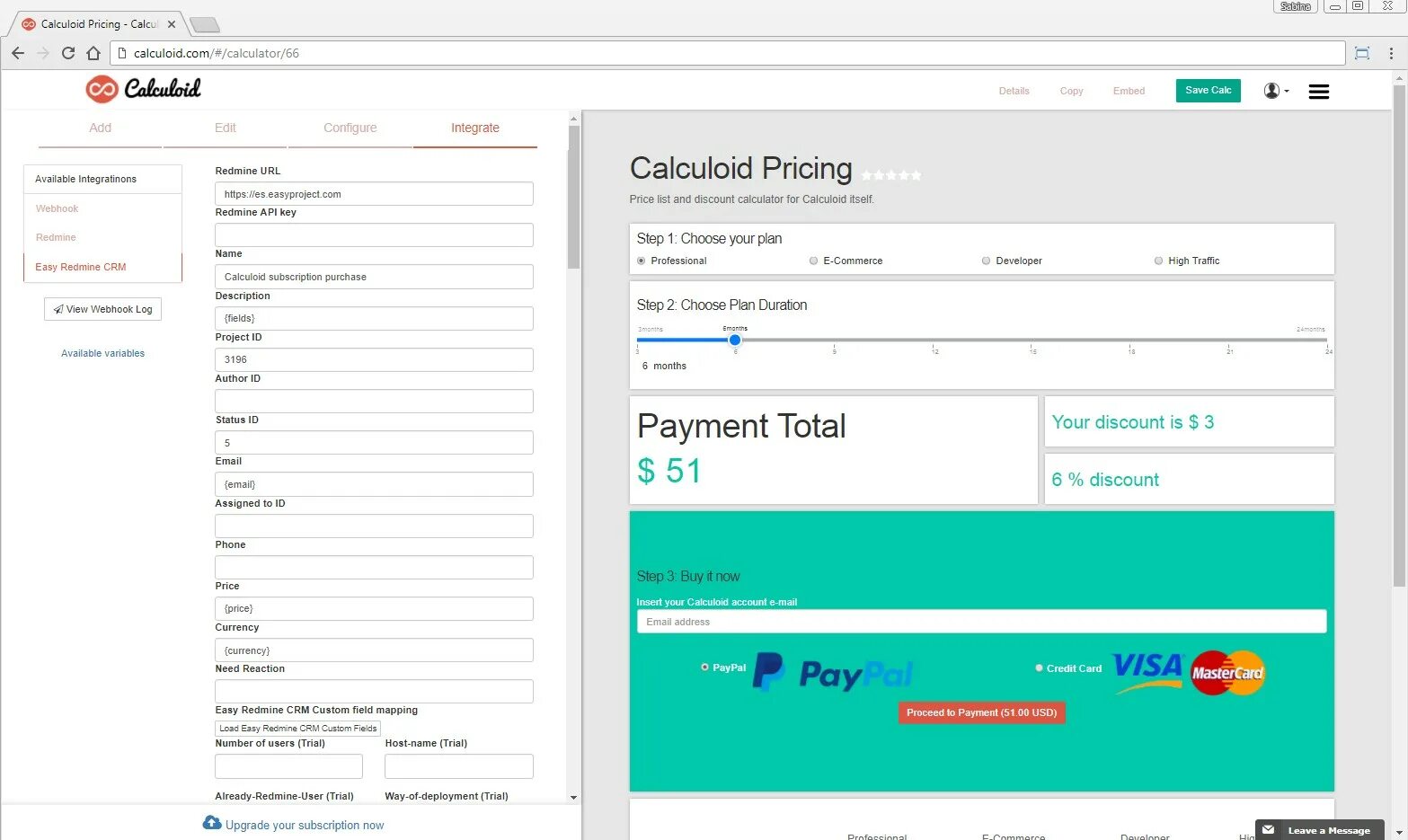Click the Copy link in the header

coord(1071,91)
